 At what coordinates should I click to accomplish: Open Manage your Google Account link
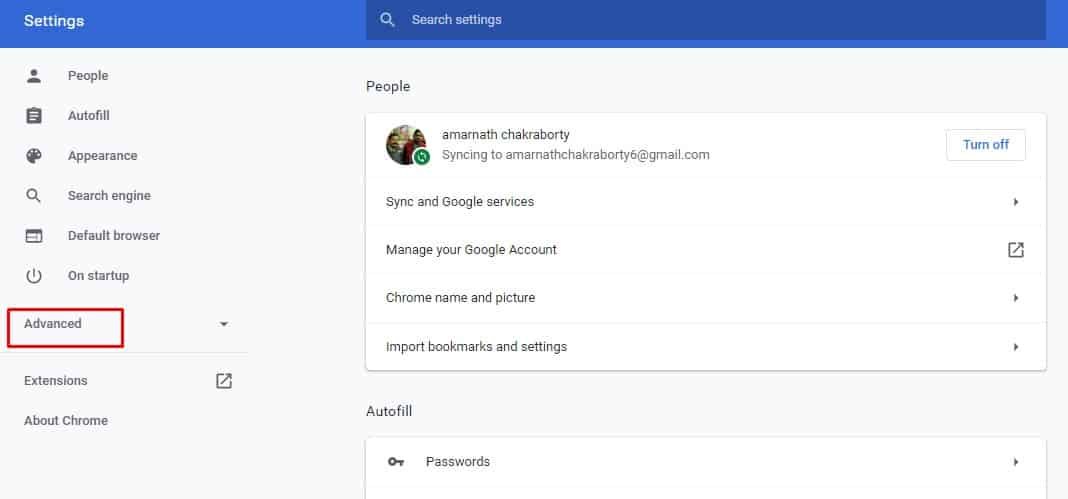(471, 250)
